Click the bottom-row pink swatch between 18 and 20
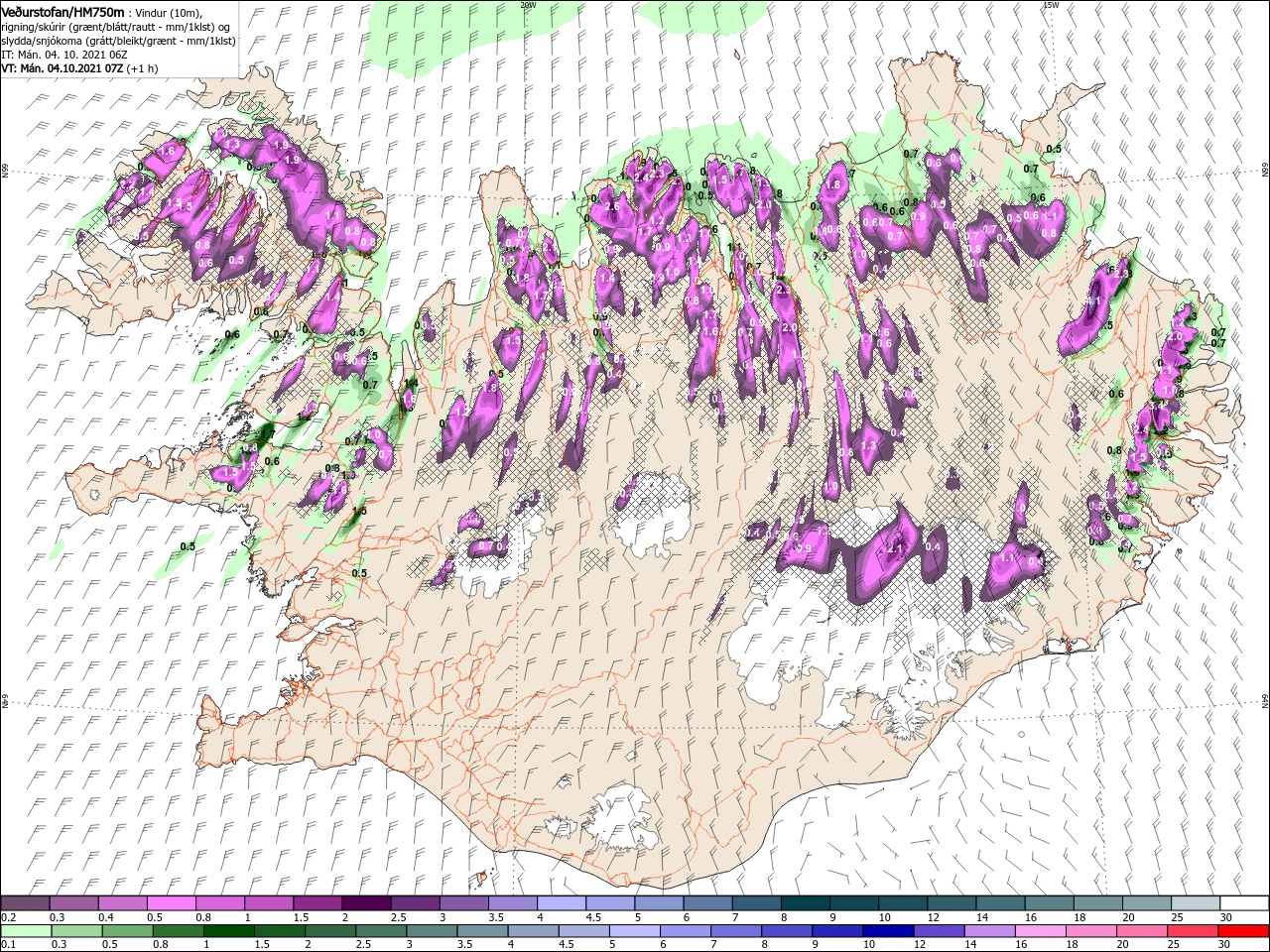This screenshot has width=1270, height=952. pyautogui.click(x=1090, y=931)
